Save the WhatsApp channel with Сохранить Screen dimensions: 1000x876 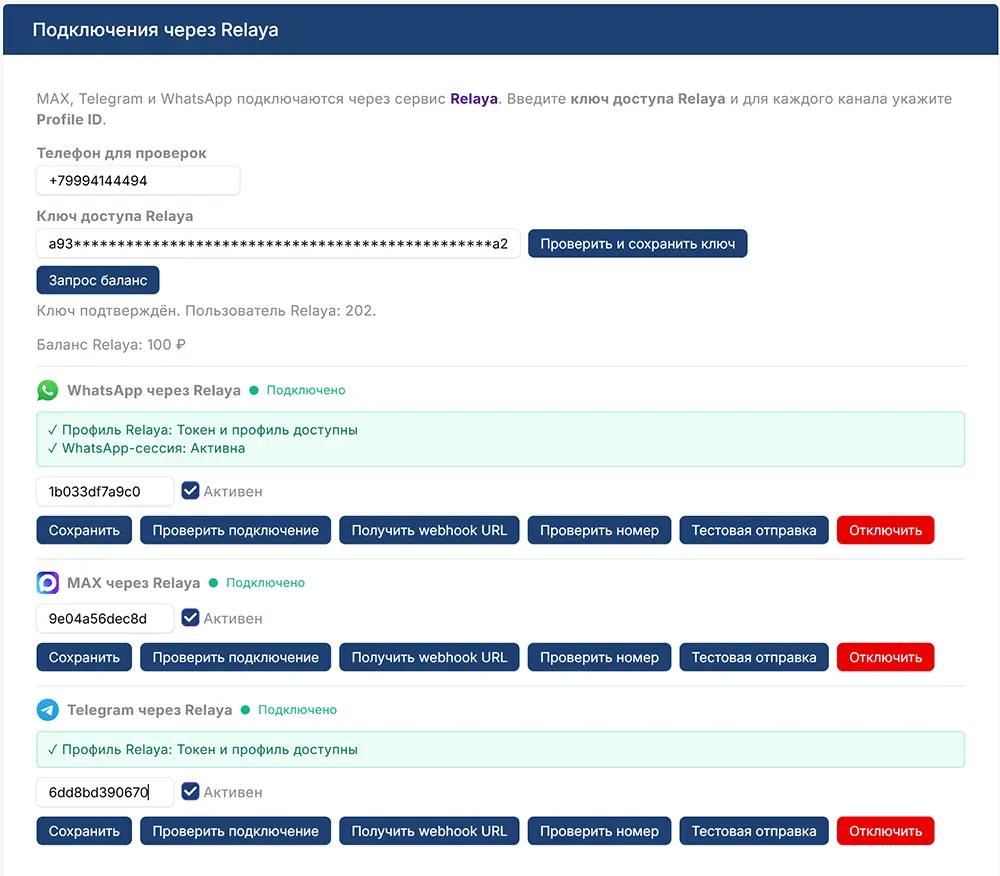[84, 530]
